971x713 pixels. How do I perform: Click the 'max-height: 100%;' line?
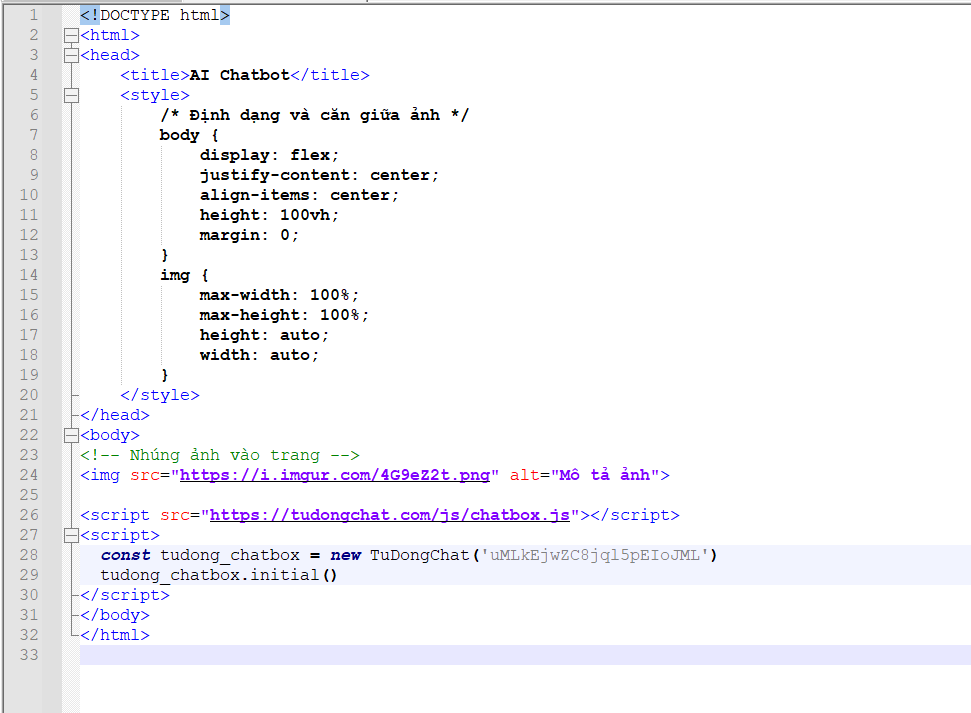coord(284,315)
